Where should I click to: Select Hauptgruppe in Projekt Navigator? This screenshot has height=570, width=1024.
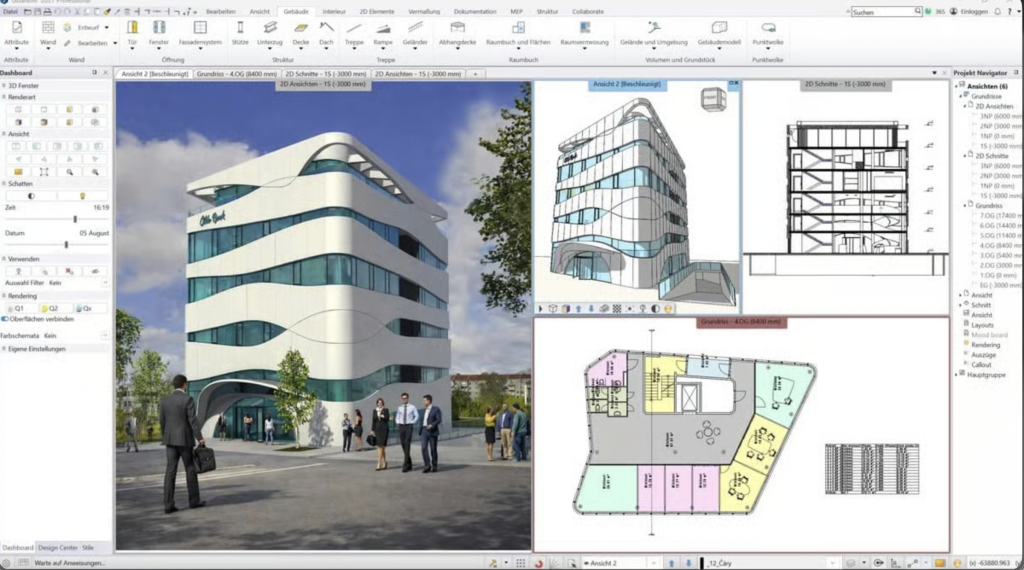(986, 375)
